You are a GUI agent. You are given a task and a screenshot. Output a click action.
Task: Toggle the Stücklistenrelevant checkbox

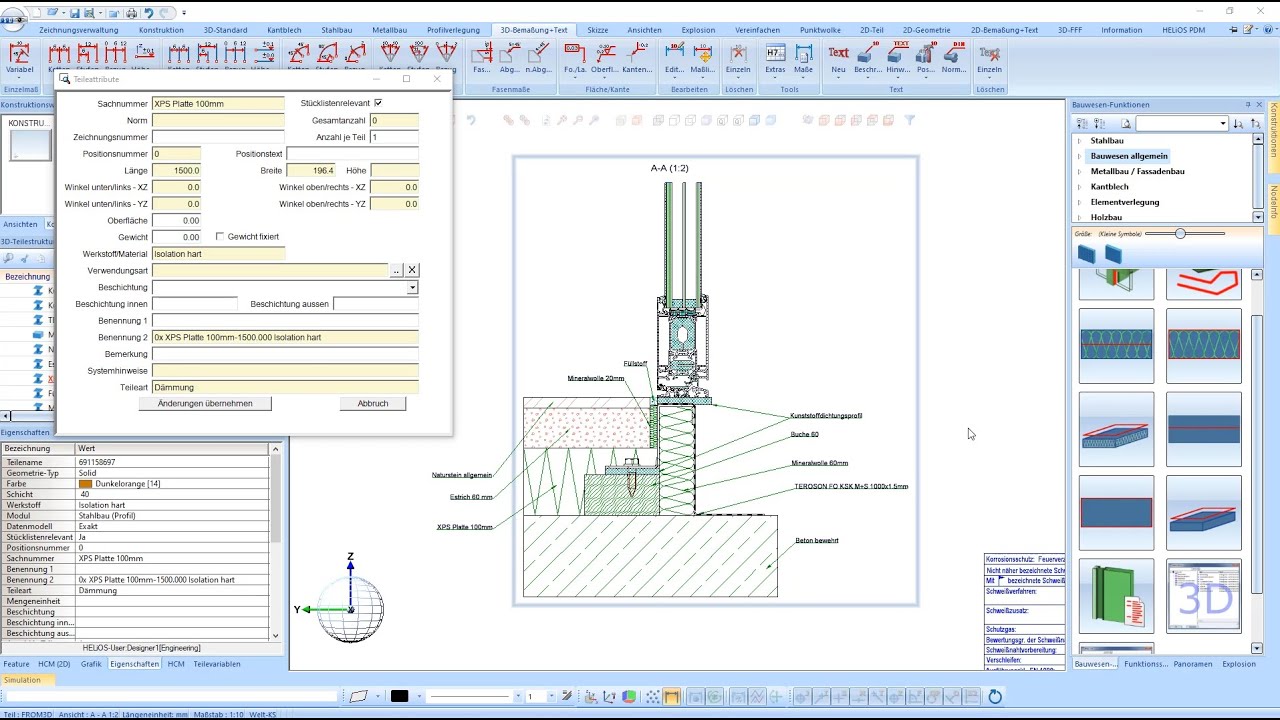(x=378, y=103)
